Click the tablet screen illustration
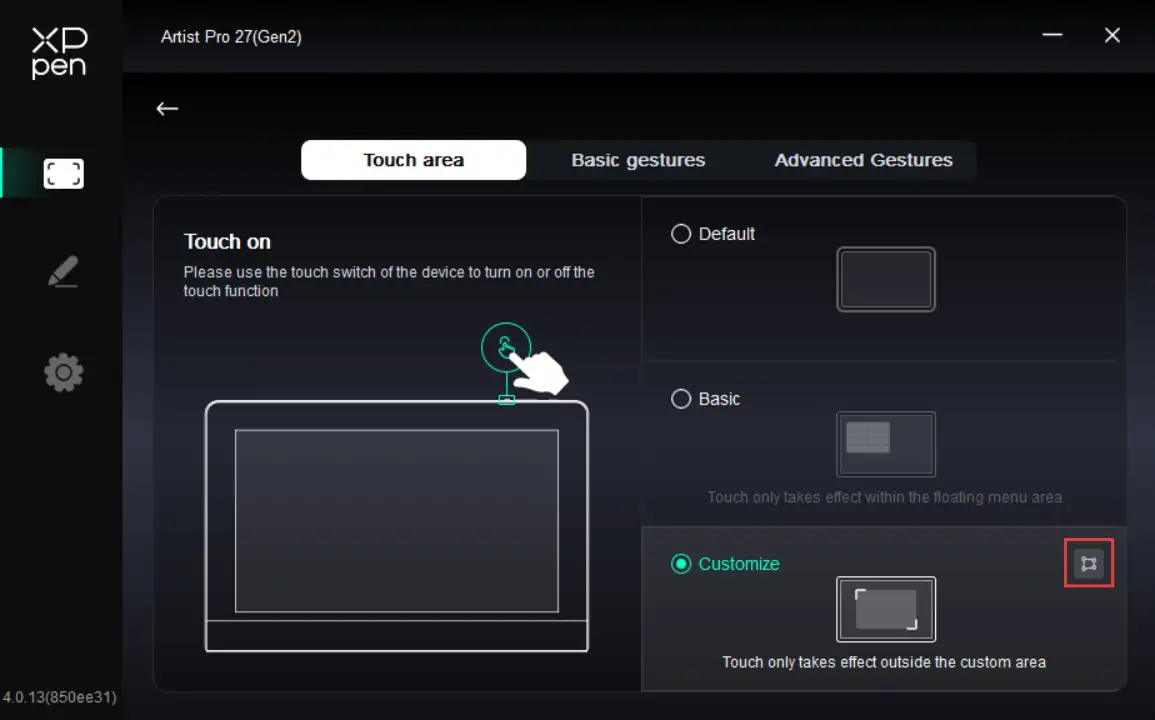This screenshot has height=720, width=1155. (x=396, y=520)
